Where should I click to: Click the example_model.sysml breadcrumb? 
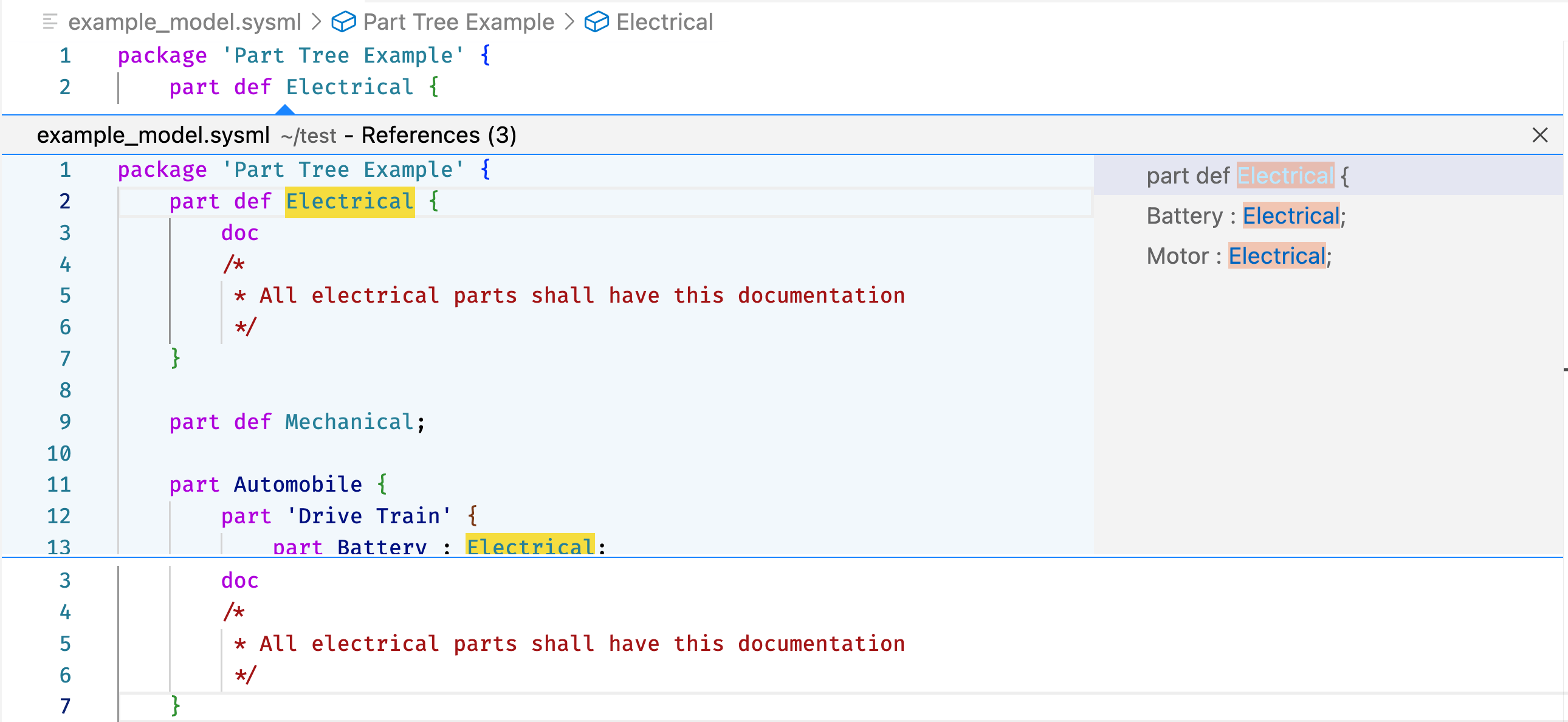(x=184, y=22)
